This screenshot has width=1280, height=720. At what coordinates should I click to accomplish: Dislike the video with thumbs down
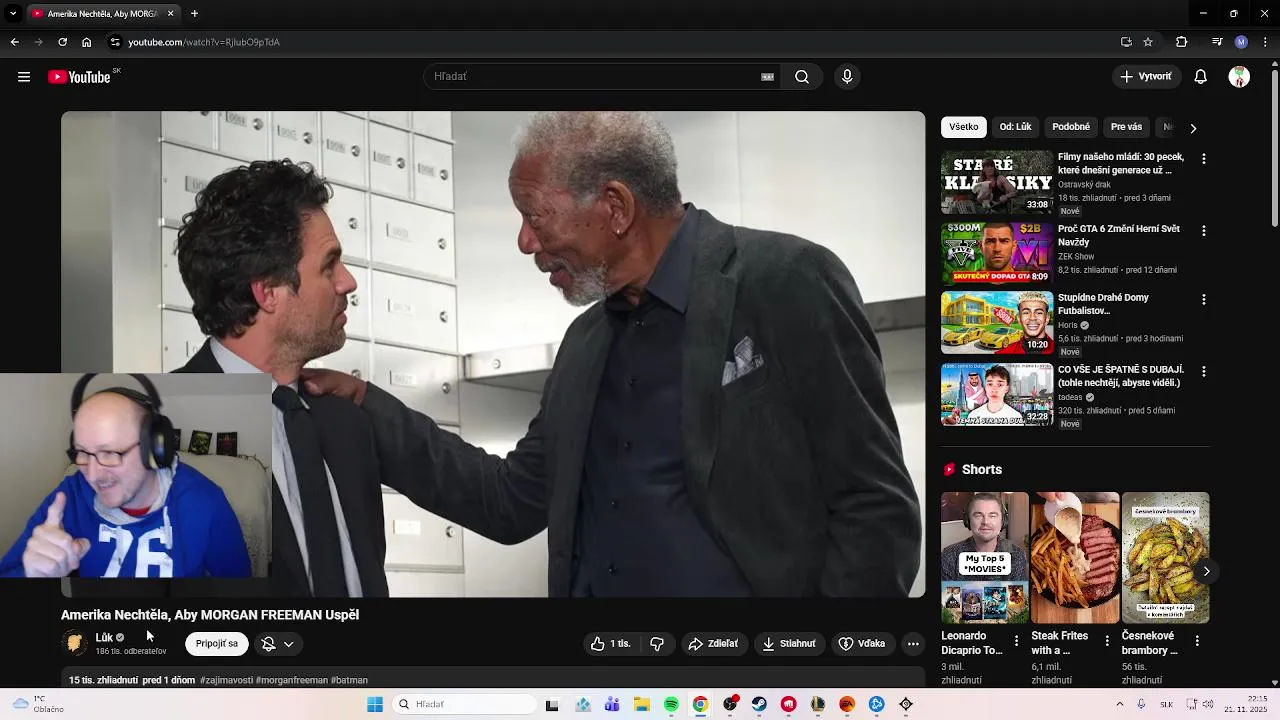657,644
